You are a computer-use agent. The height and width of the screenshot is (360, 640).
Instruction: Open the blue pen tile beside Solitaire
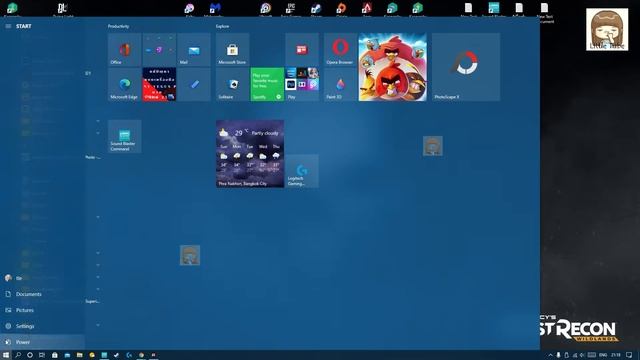tap(194, 84)
